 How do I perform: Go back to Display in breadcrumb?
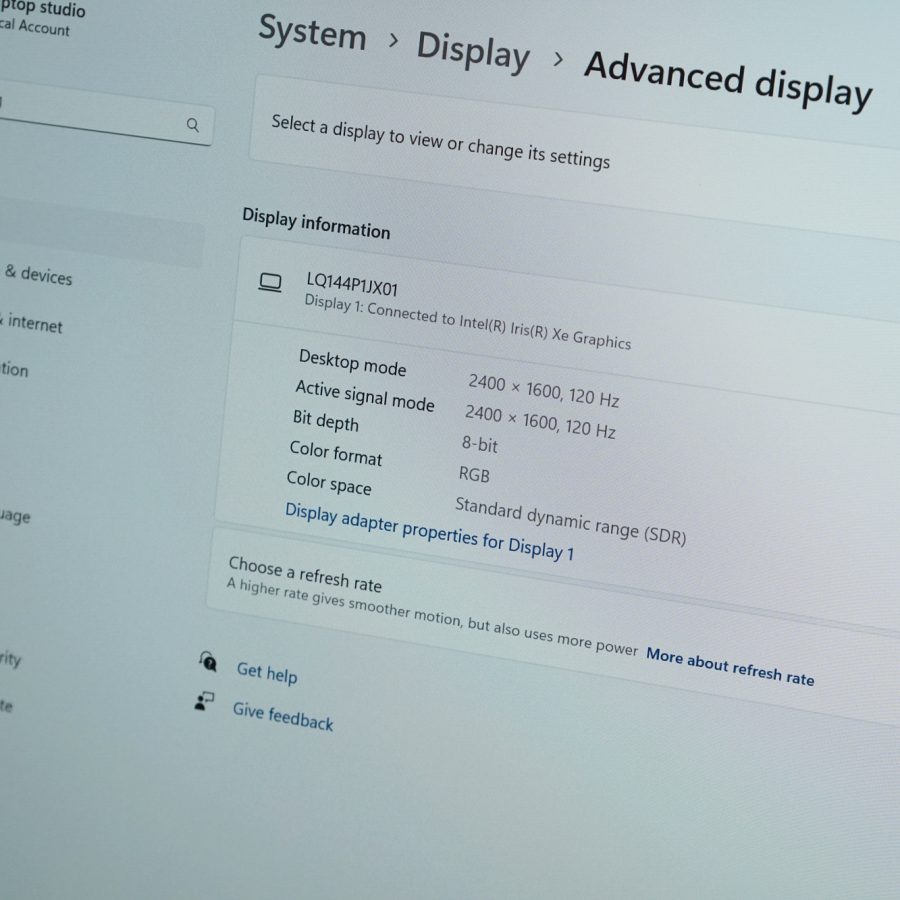(473, 52)
